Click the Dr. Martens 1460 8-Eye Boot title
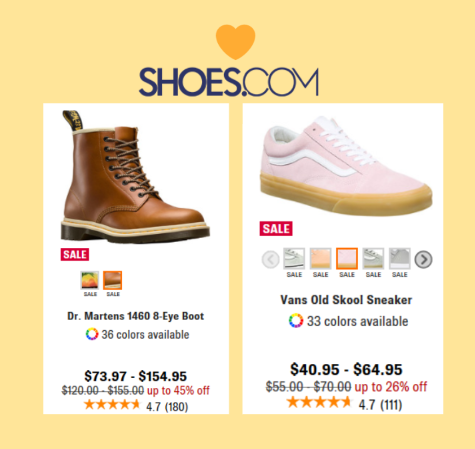Image resolution: width=475 pixels, height=449 pixels. coord(136,316)
